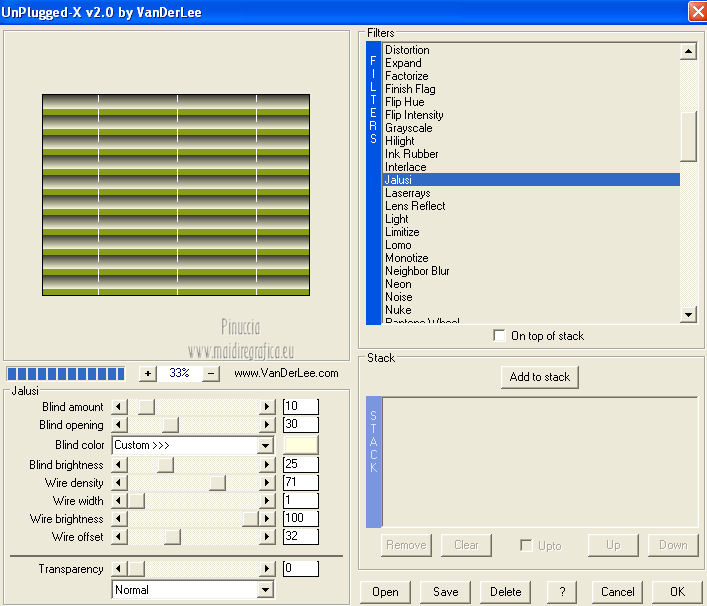Click the stack Down button

pos(673,546)
